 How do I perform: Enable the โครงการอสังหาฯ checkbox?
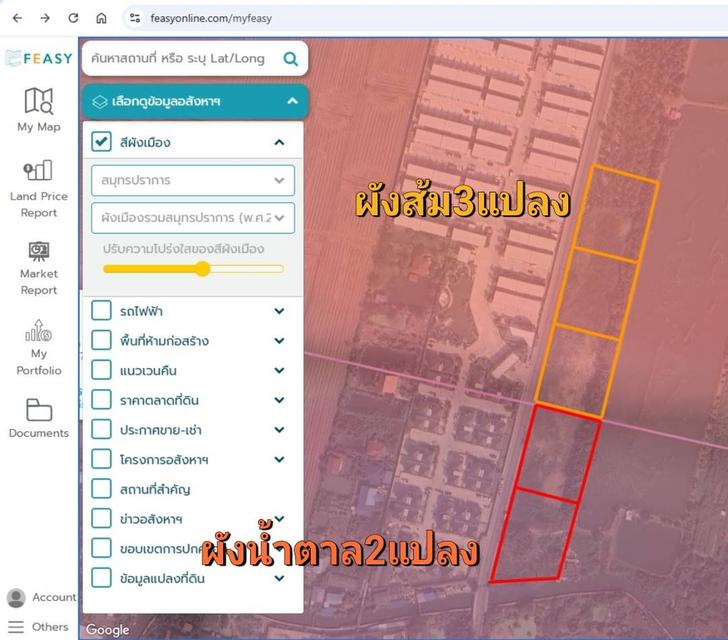pos(101,459)
